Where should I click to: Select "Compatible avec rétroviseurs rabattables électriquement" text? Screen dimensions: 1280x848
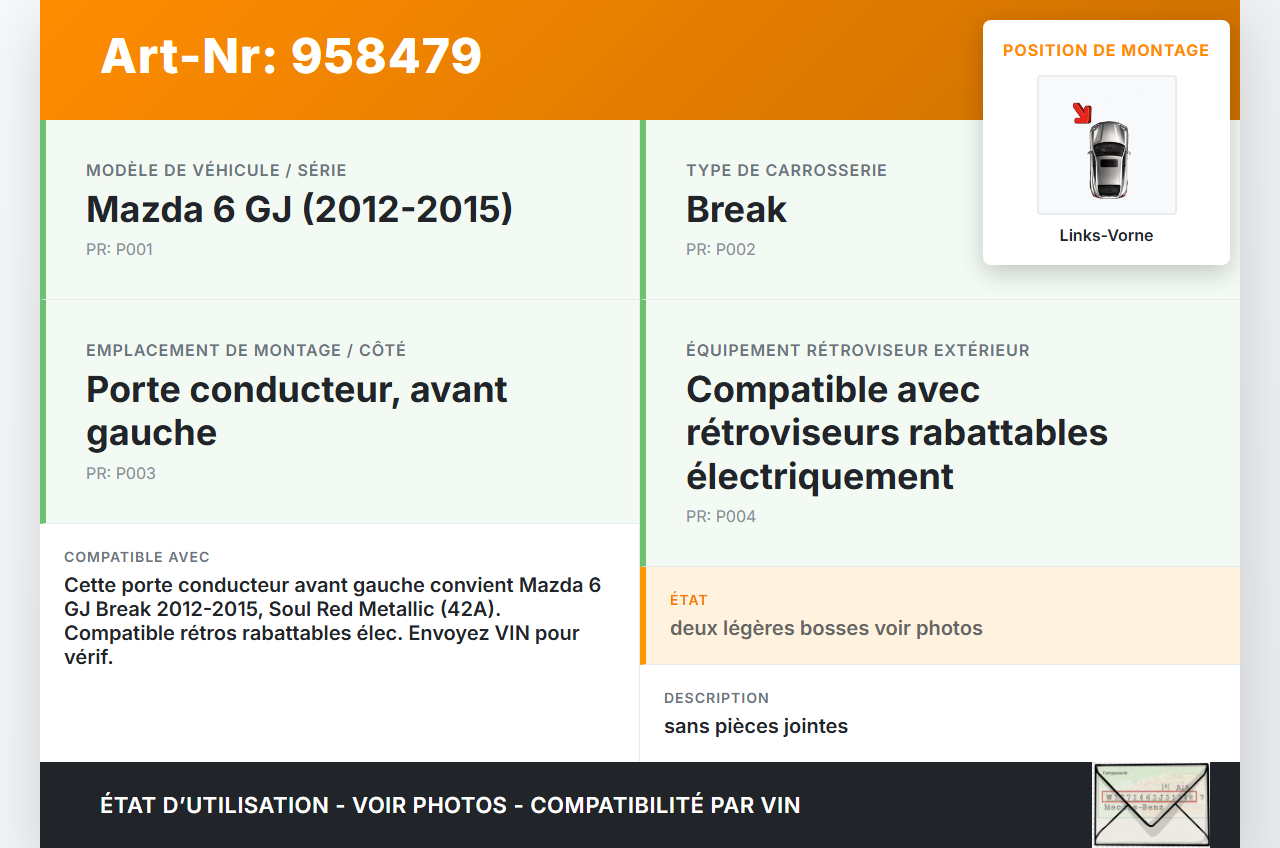[x=897, y=433]
